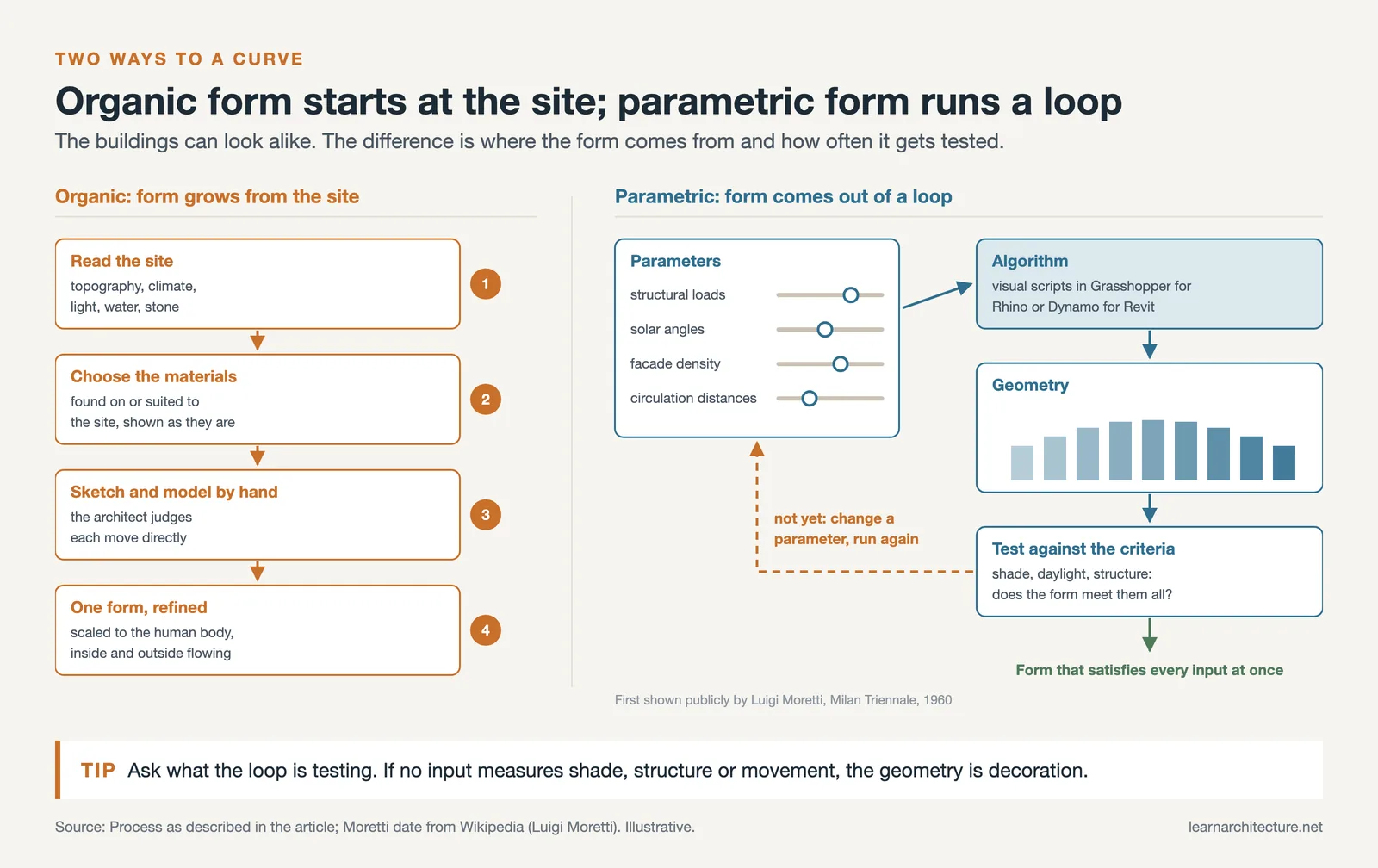
Task: Select "Organic: form grows from the site" heading
Action: pyautogui.click(x=207, y=196)
